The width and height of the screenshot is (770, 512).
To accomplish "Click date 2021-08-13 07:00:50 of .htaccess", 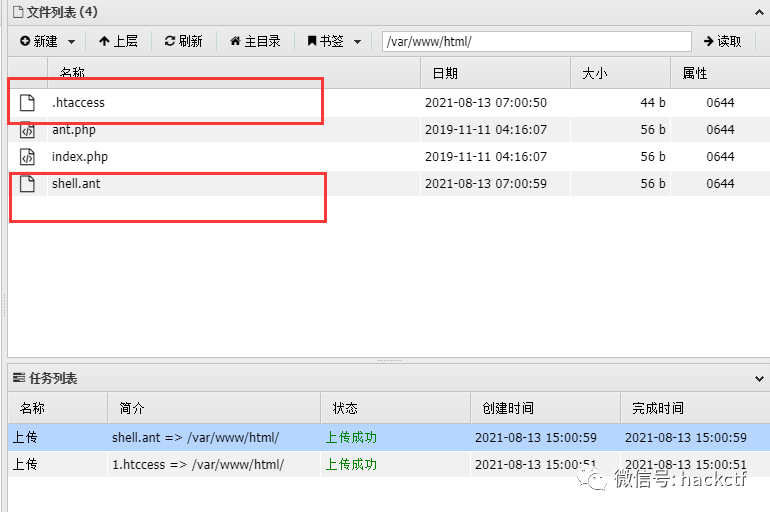I will (486, 103).
